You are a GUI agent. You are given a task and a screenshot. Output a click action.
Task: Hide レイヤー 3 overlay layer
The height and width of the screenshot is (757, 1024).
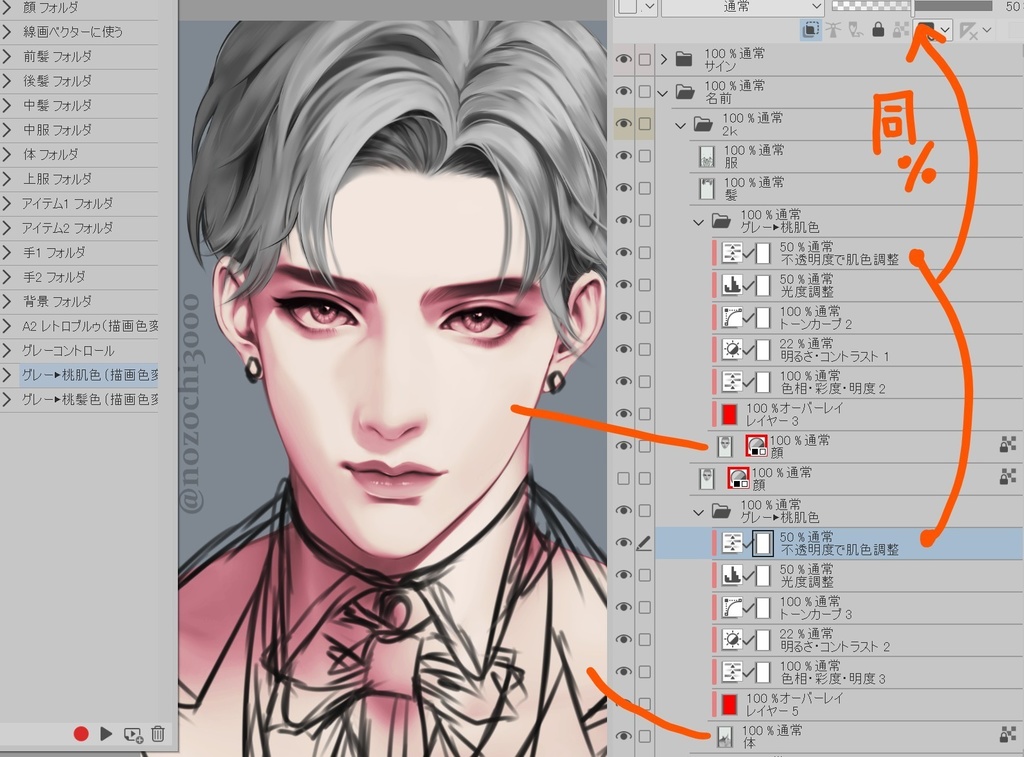(x=624, y=413)
